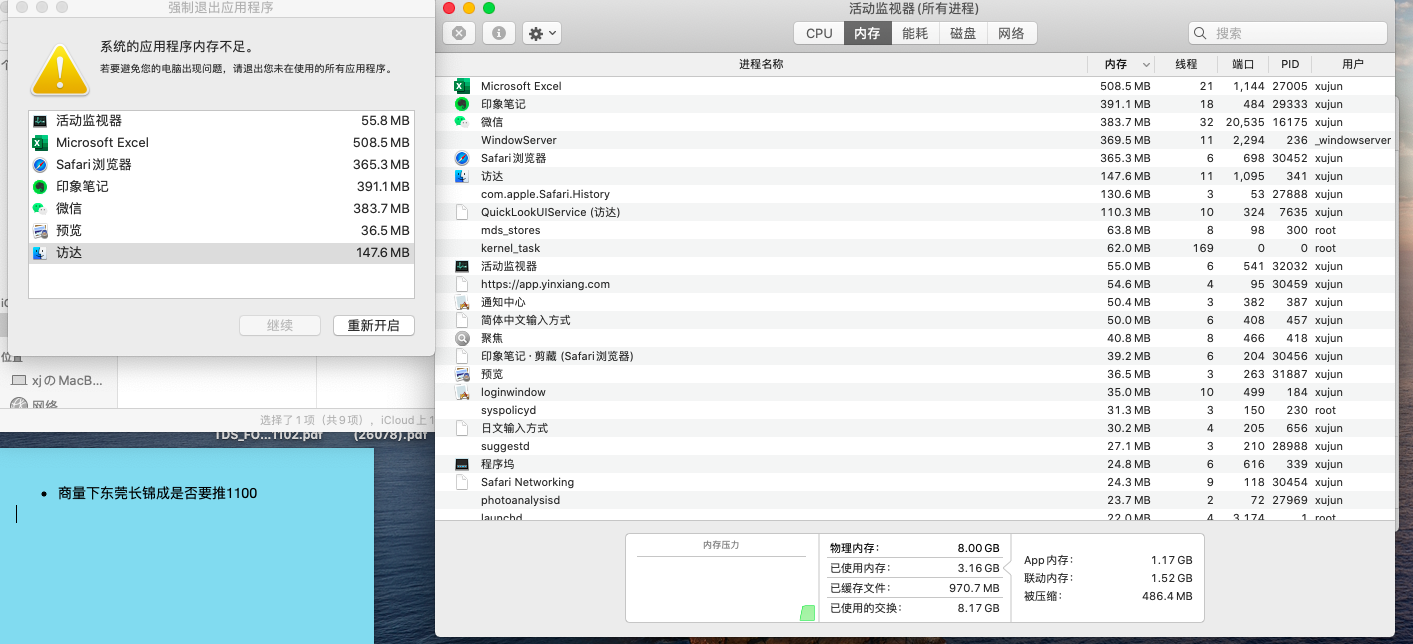Select the WindowServer process row
Image resolution: width=1413 pixels, height=644 pixels.
(760, 140)
